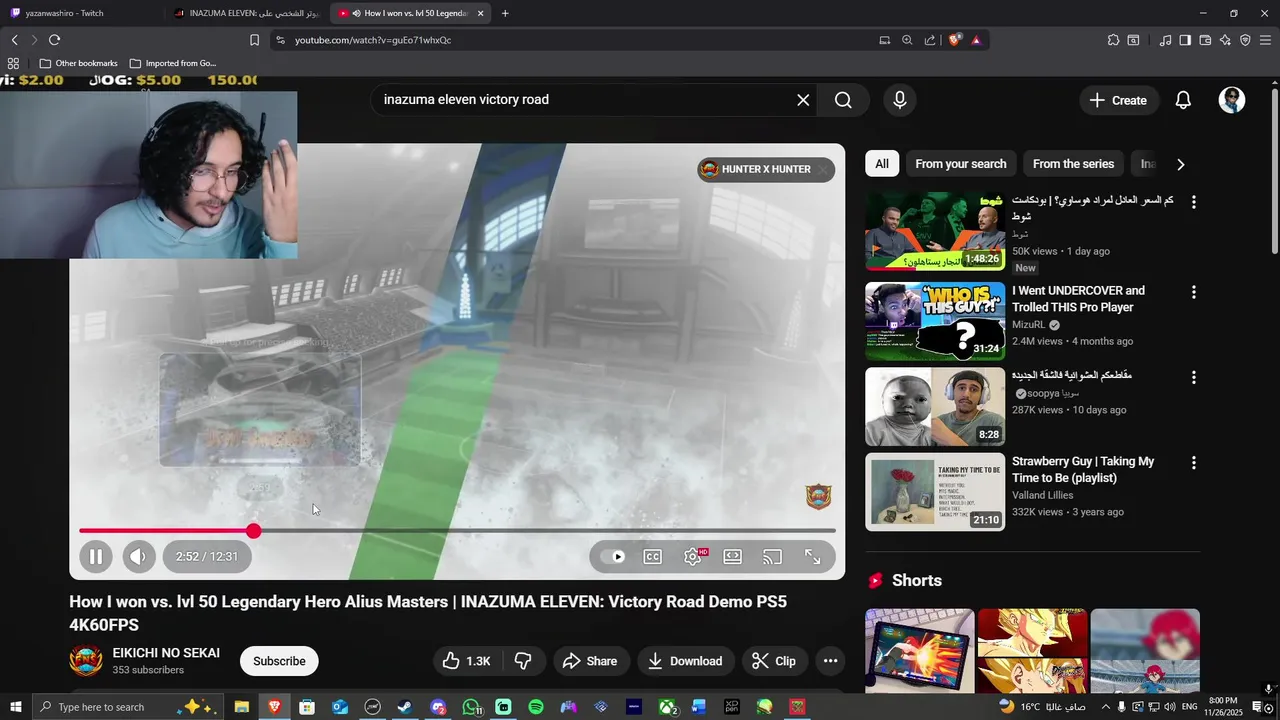The height and width of the screenshot is (720, 1280).
Task: Open the Strawberry Guy playlist title
Action: point(1083,470)
